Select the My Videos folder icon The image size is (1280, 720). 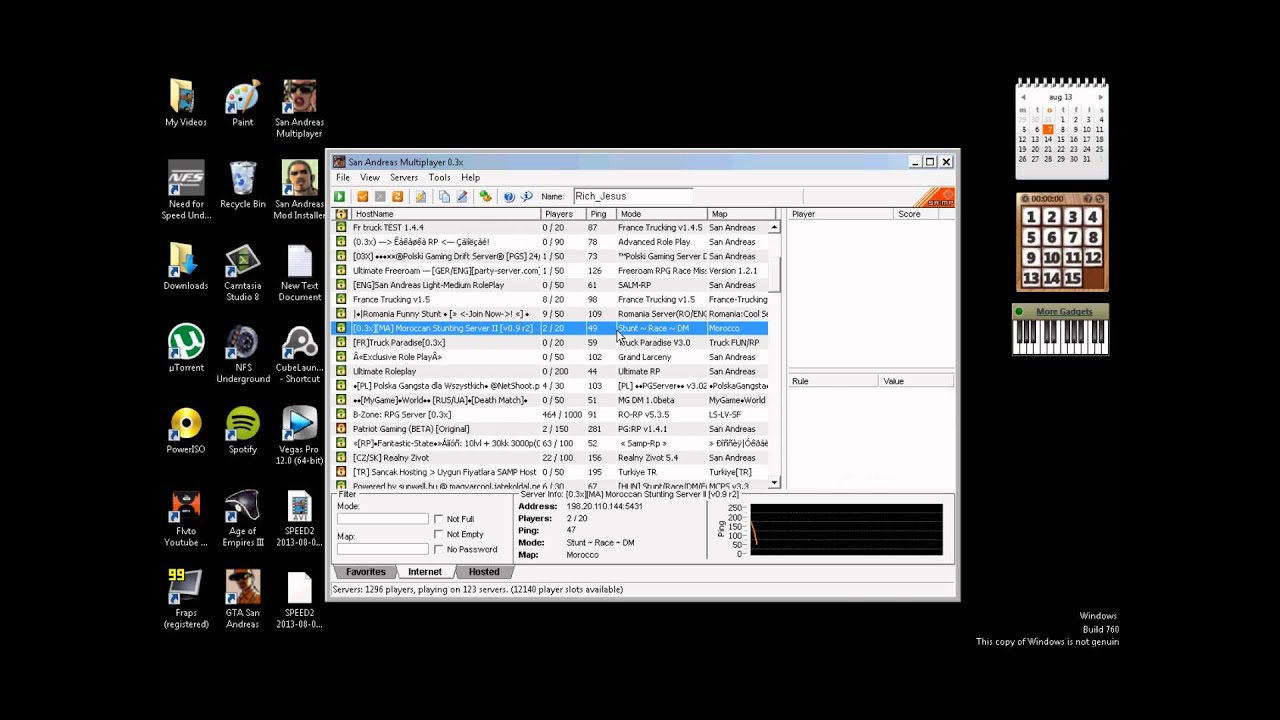(x=186, y=103)
